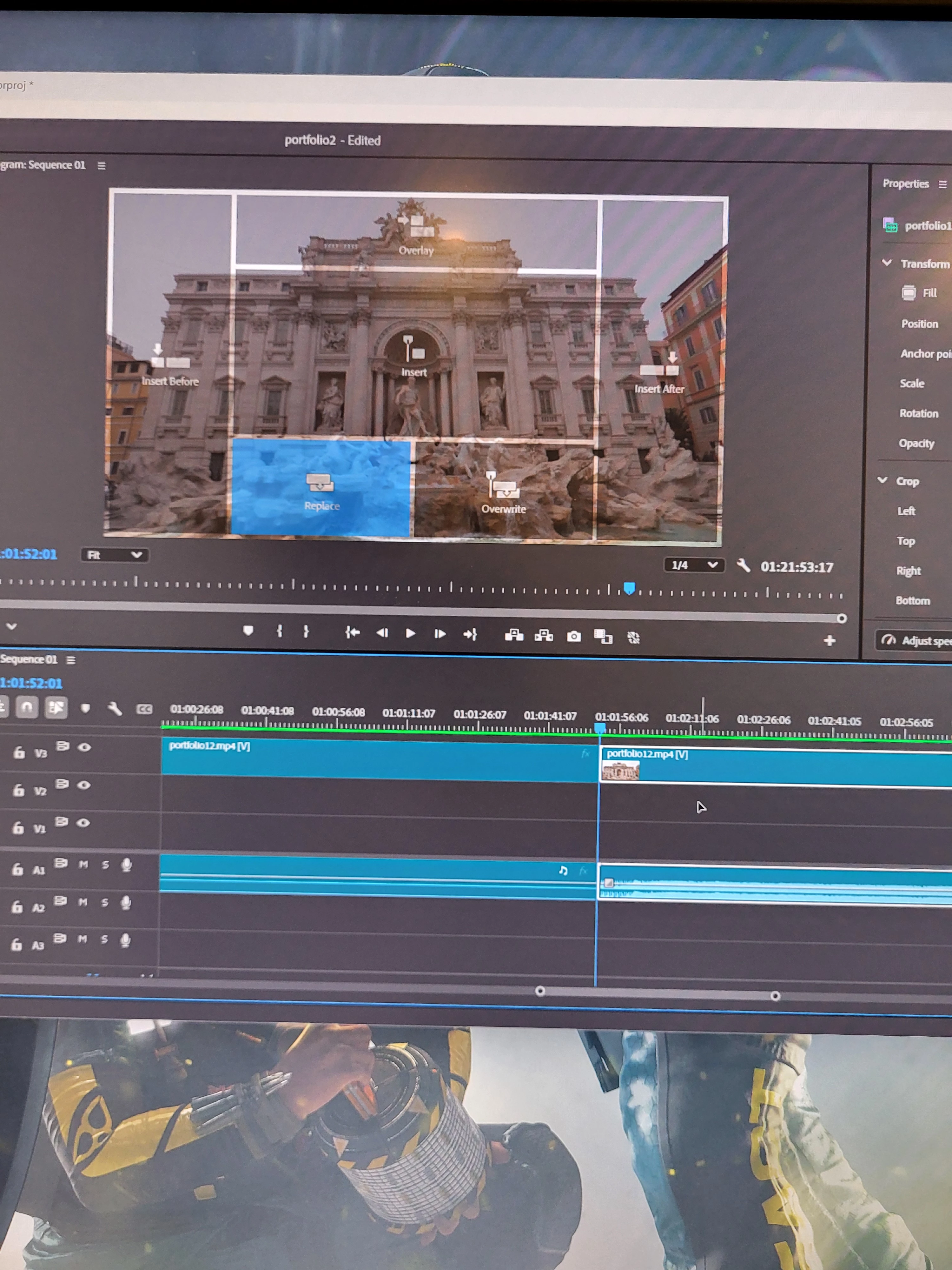
Task: Click the Extract button icon
Action: (x=543, y=636)
